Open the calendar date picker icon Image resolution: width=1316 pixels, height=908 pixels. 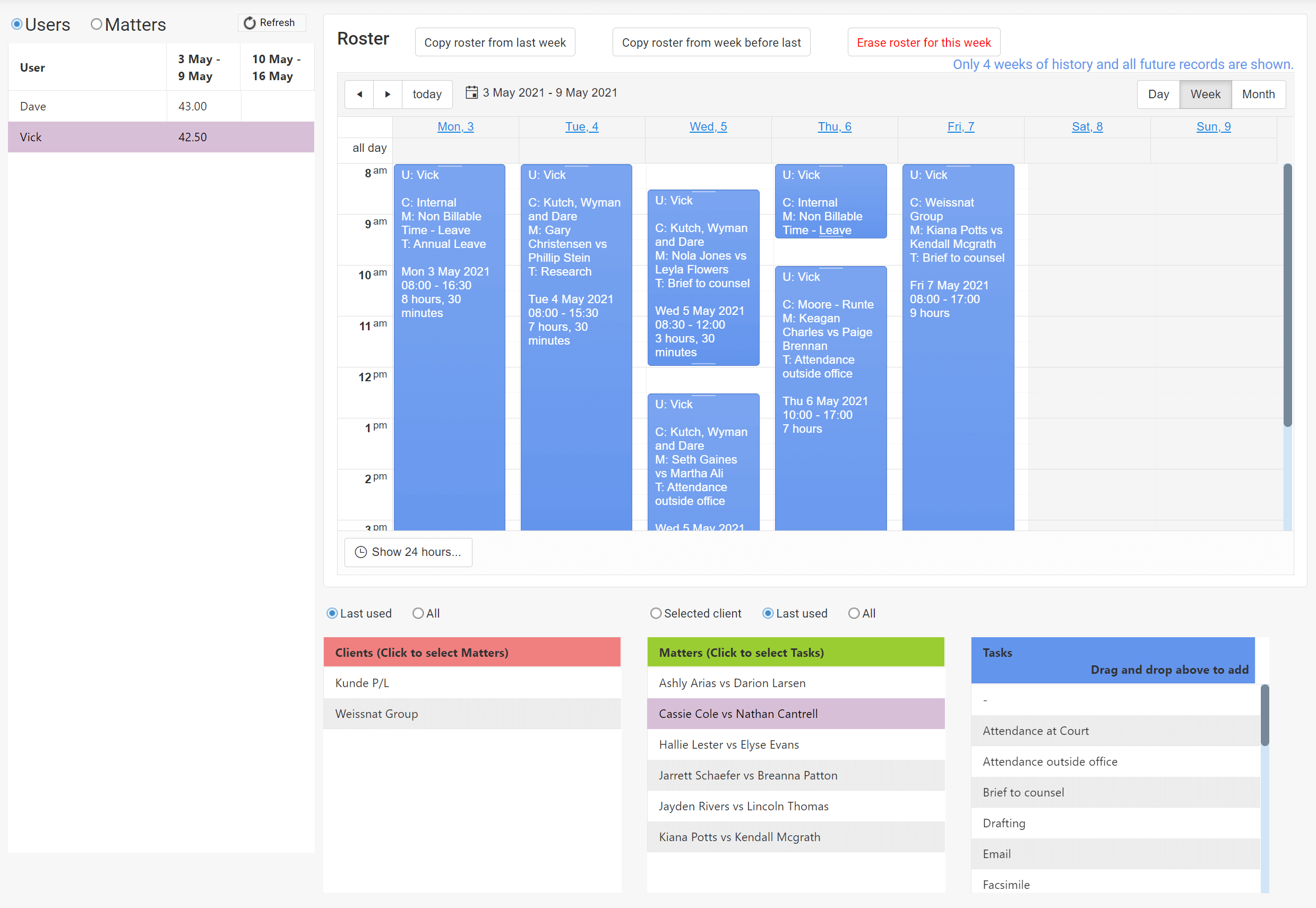[x=471, y=92]
